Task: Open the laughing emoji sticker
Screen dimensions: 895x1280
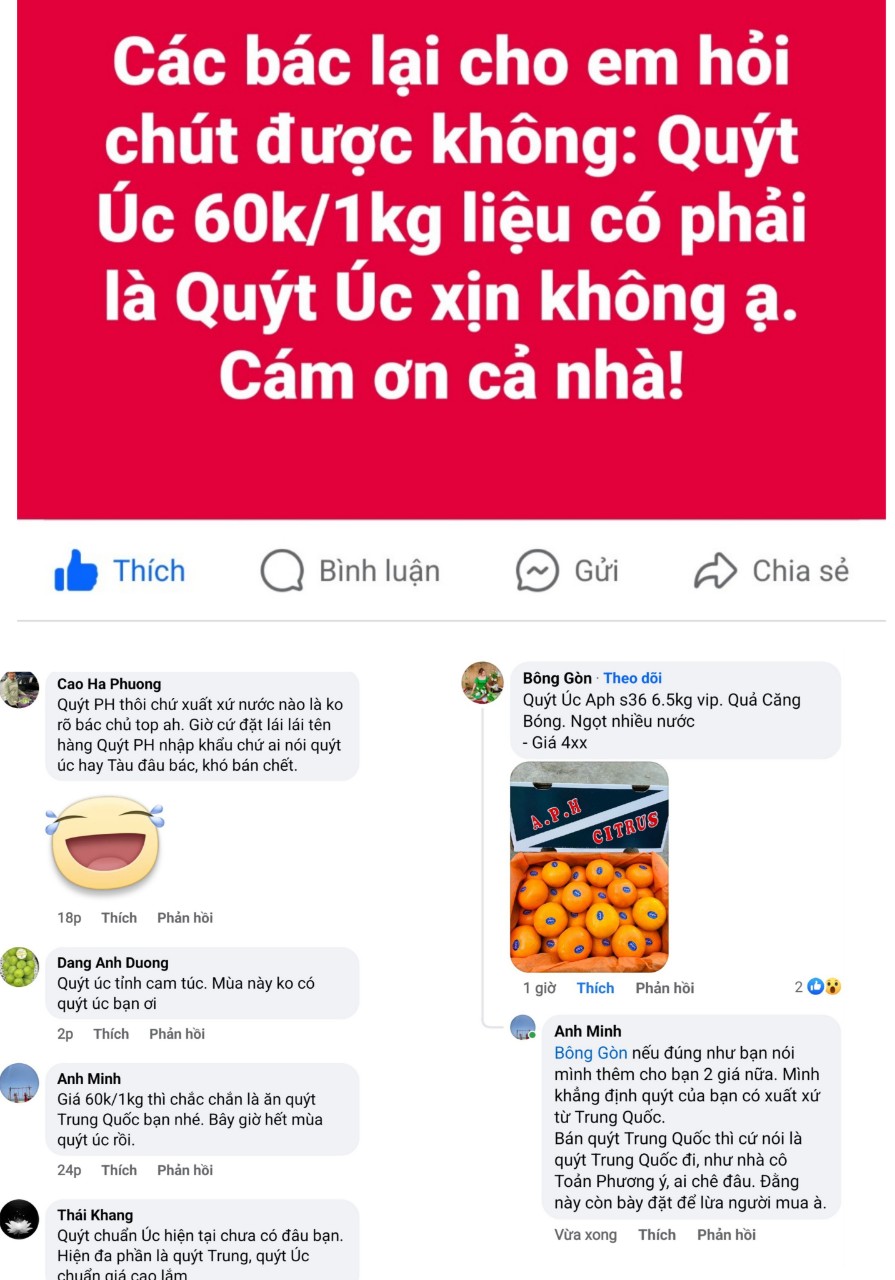Action: 105,843
